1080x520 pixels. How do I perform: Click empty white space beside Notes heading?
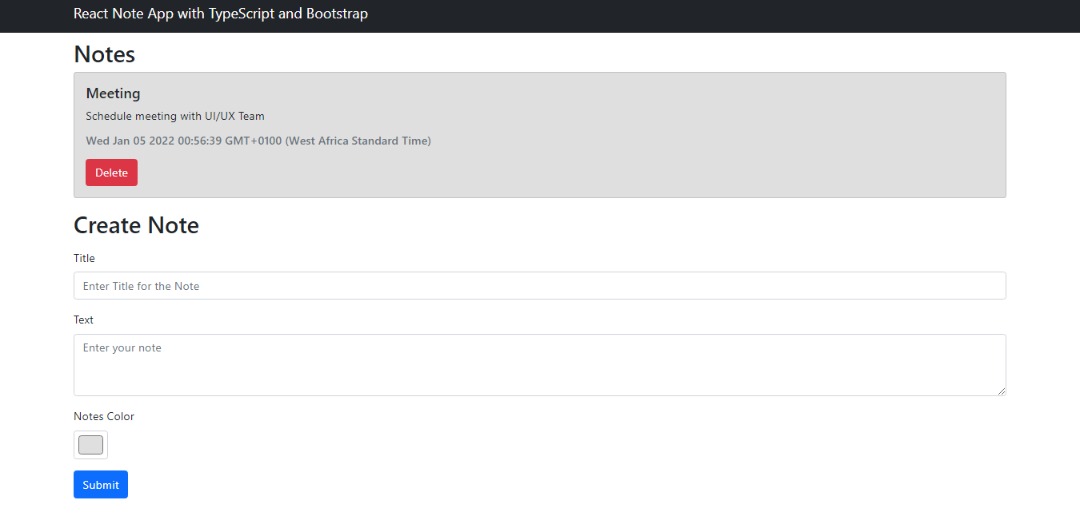551,54
